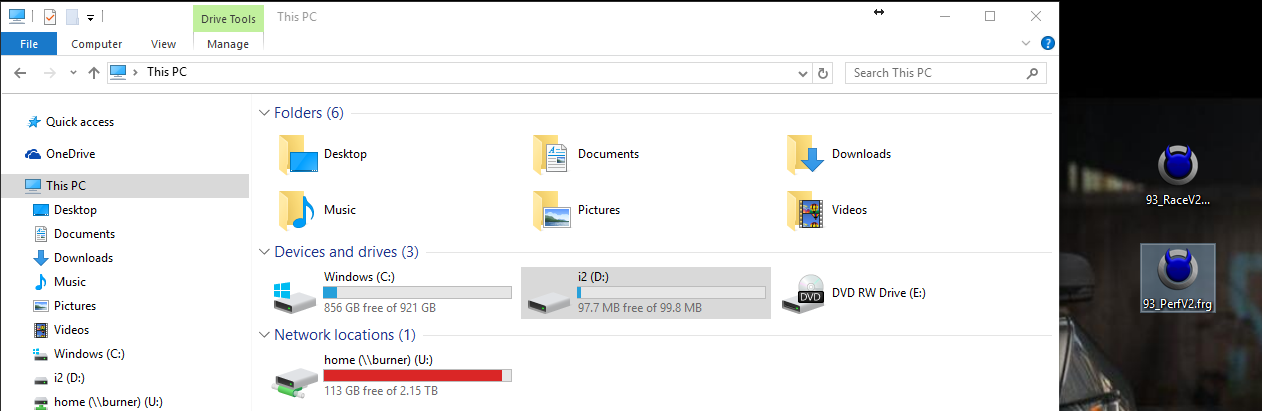Click the Explorer help question mark icon
Image resolution: width=1262 pixels, height=411 pixels.
pos(1048,44)
